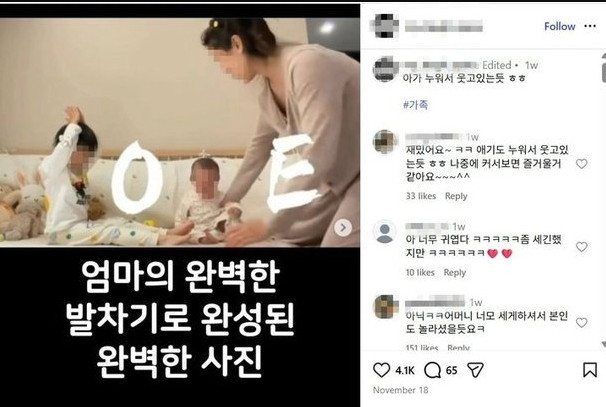Open the post author's profile picture
The width and height of the screenshot is (606, 407).
click(x=385, y=26)
